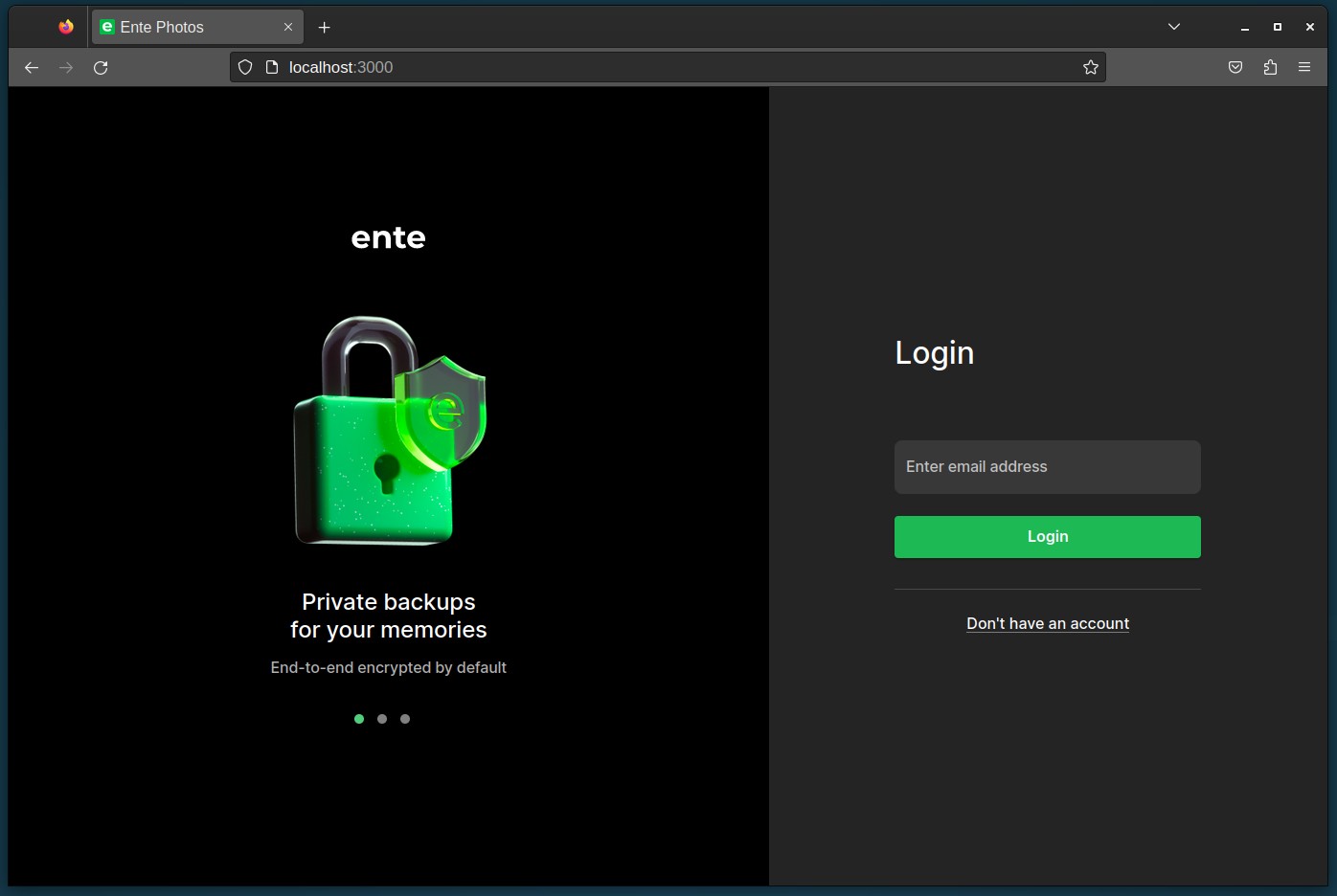Open the tracking protection shield icon
Screen dimensions: 1337x896
245,67
